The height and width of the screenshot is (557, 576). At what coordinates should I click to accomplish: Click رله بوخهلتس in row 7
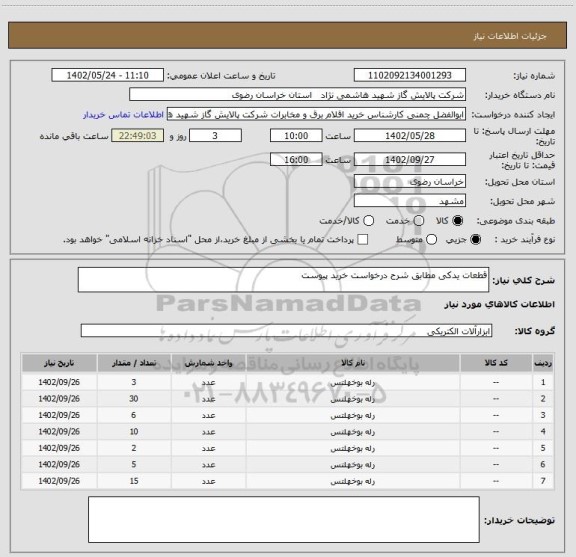click(x=353, y=481)
